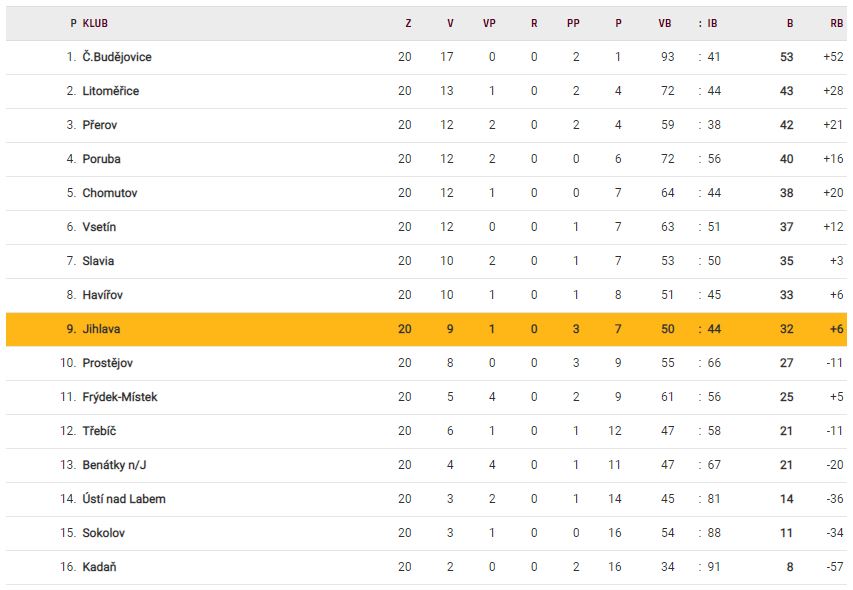This screenshot has height=590, width=853.
Task: Click the Benátky n/J club name
Action: [116, 465]
